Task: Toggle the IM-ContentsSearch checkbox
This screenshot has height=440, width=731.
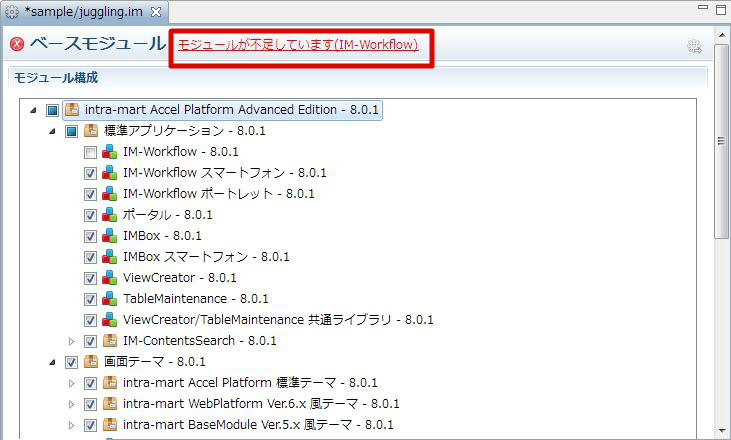Action: click(90, 341)
